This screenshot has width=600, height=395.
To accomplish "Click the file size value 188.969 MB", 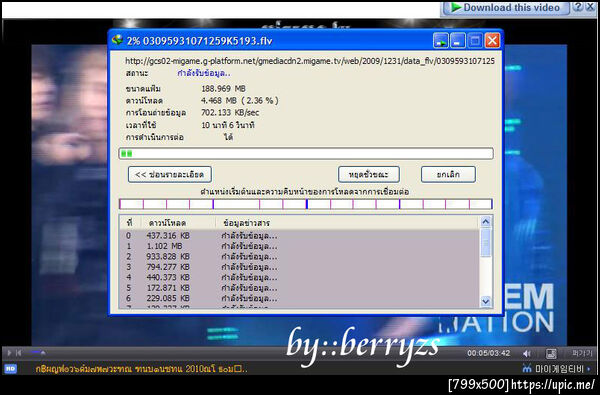I will tap(223, 89).
